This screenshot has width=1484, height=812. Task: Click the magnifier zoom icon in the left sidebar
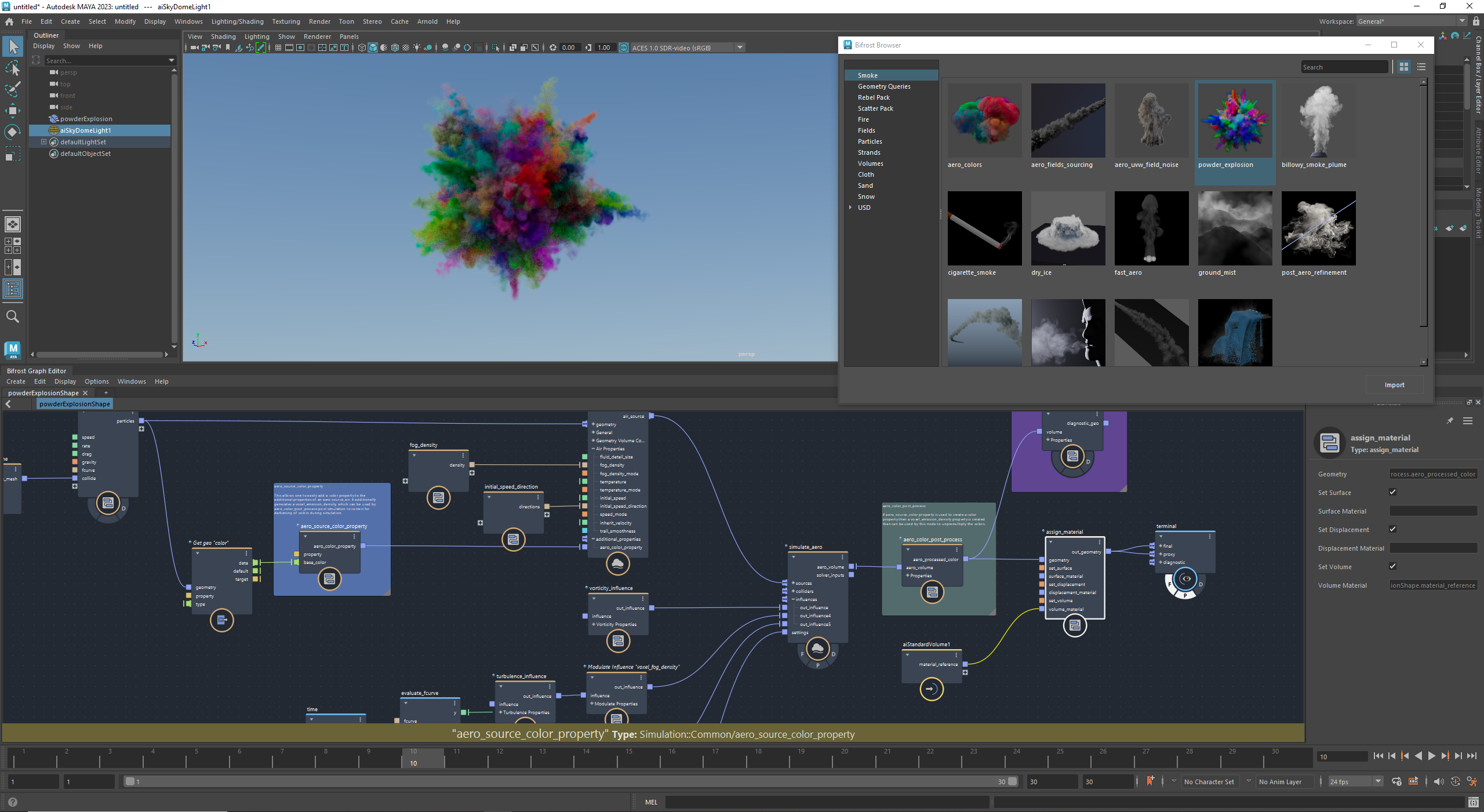(x=13, y=316)
